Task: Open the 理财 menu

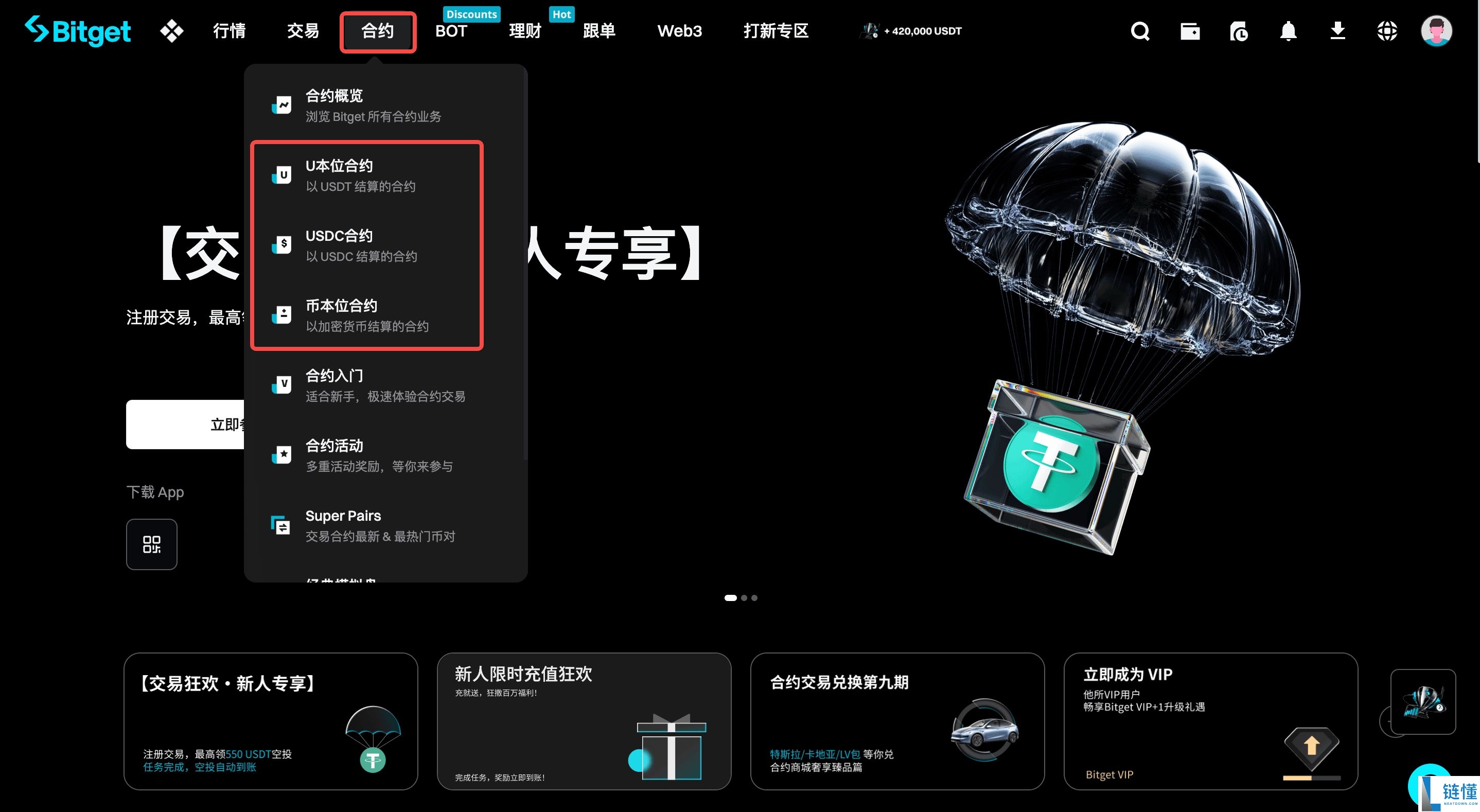Action: click(525, 31)
